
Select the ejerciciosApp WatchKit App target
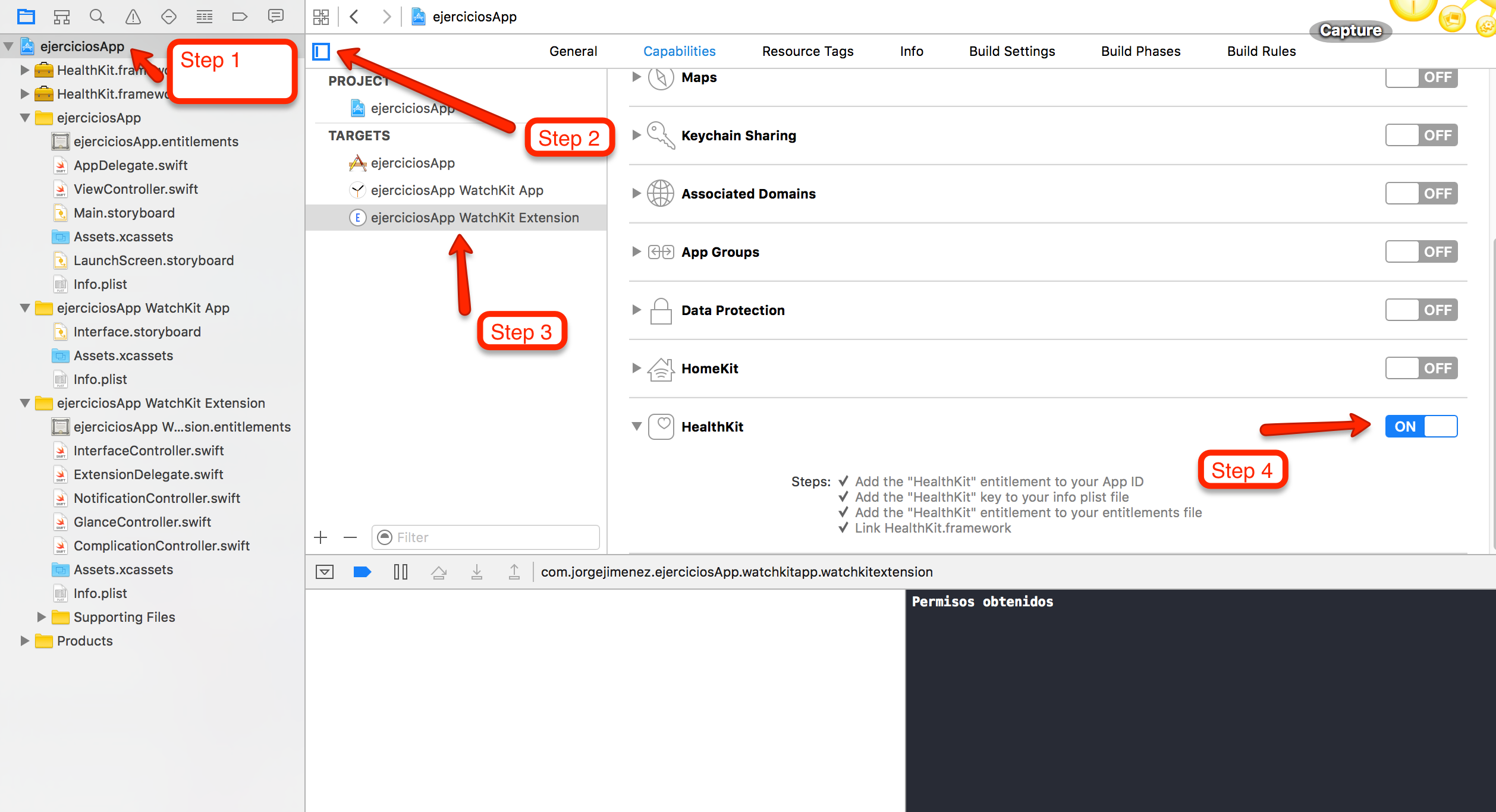coord(457,190)
